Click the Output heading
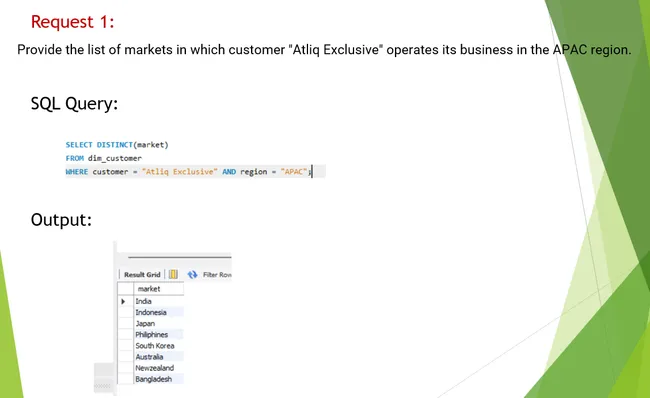The image size is (650, 398). [x=61, y=220]
